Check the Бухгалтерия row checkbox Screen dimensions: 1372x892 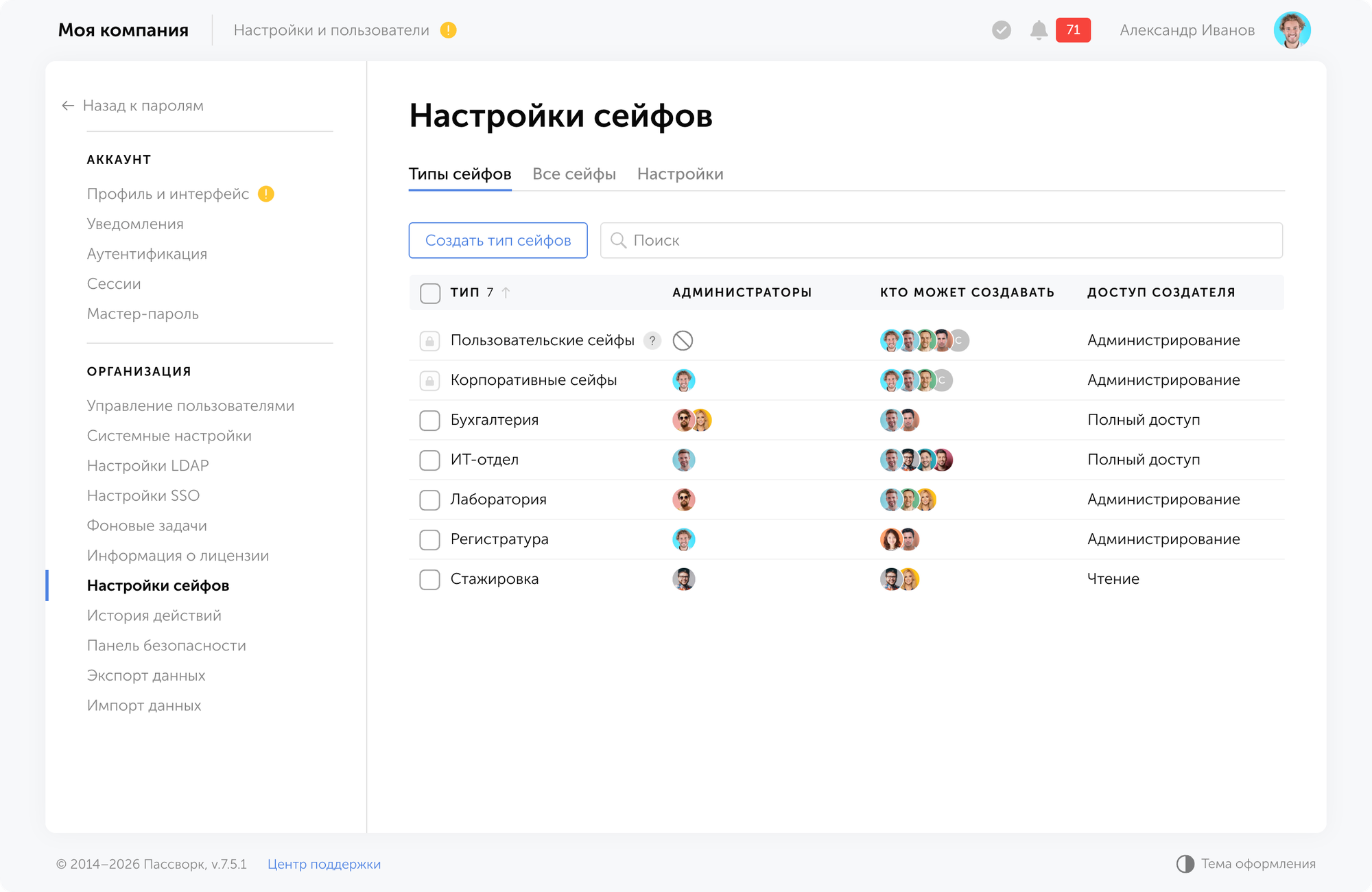pyautogui.click(x=429, y=420)
